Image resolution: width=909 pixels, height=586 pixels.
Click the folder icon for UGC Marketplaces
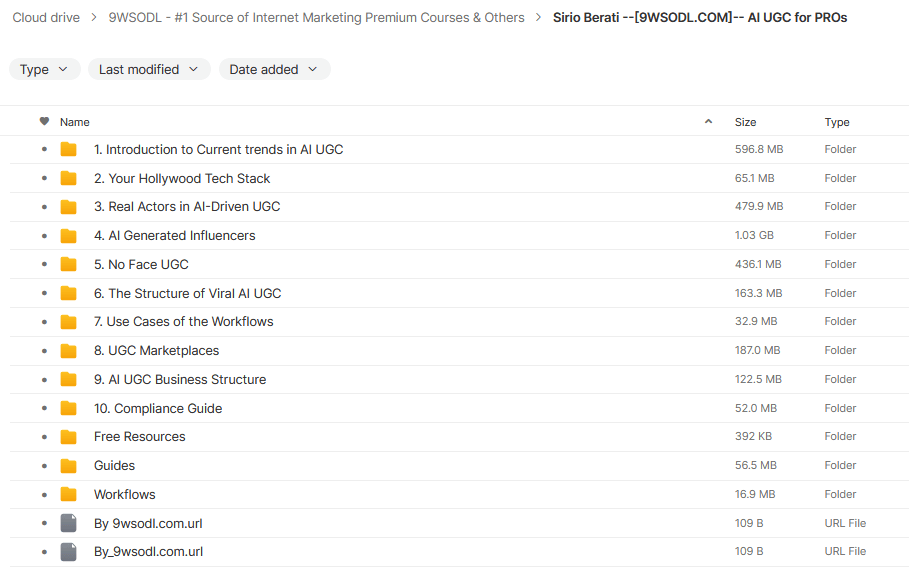(x=68, y=351)
